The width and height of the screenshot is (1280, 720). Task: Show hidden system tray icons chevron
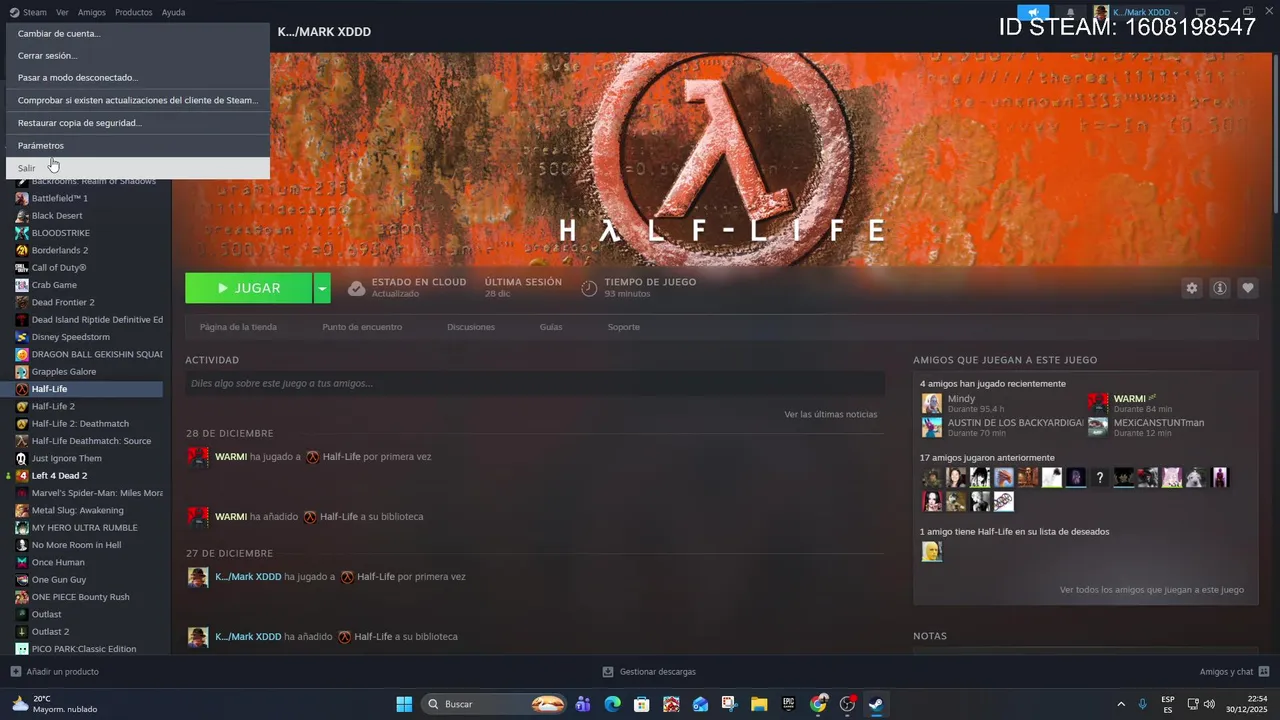(1121, 704)
